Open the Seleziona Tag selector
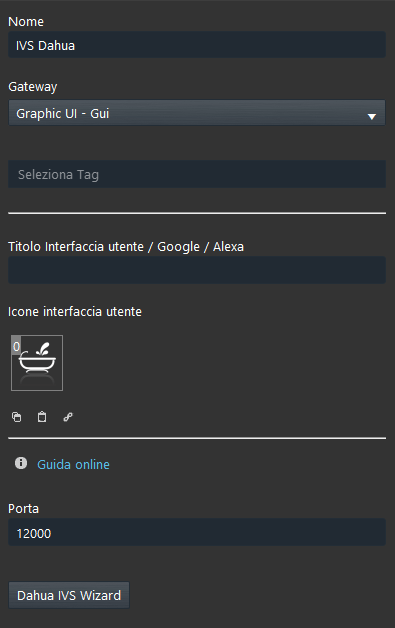Viewport: 395px width, 628px height. tap(197, 174)
